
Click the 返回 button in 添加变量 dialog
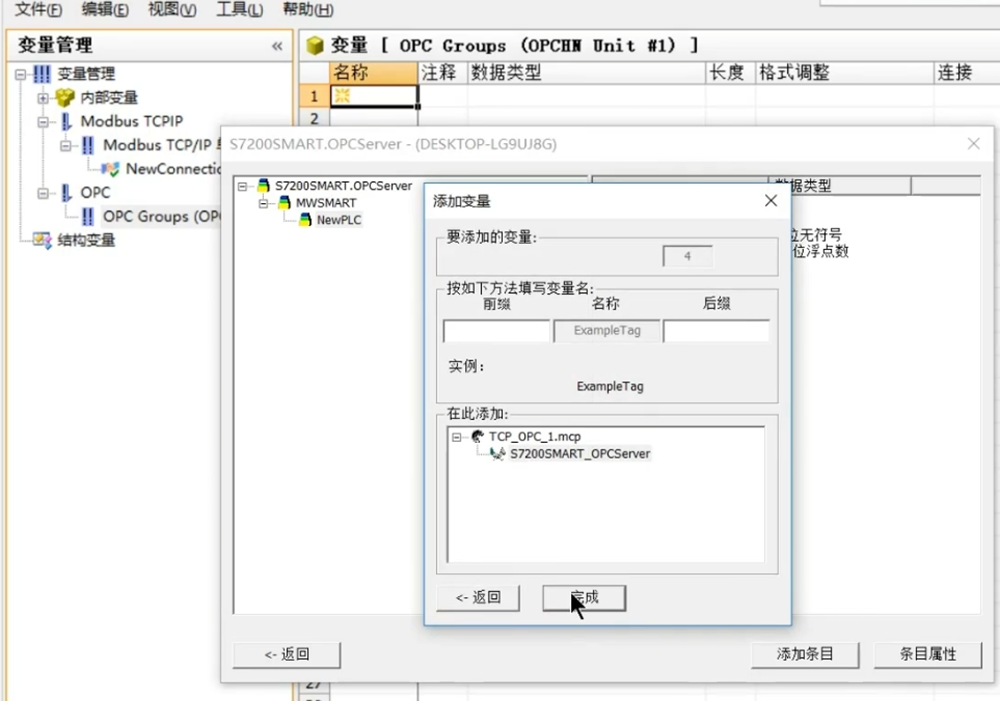(x=477, y=598)
